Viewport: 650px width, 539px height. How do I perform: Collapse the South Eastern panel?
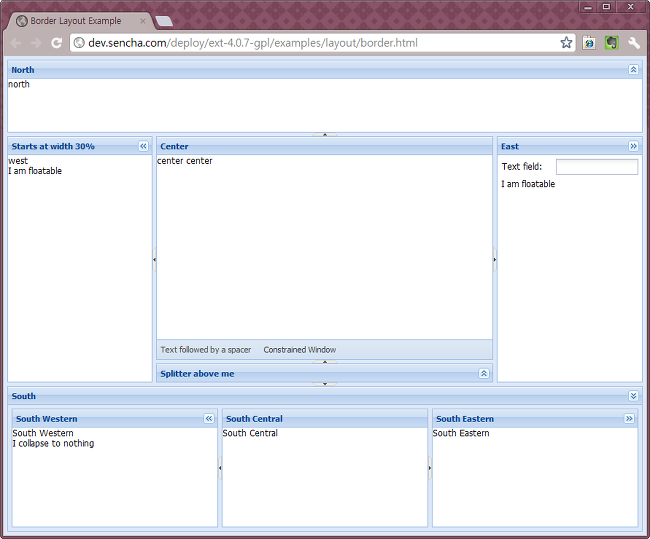click(x=629, y=419)
